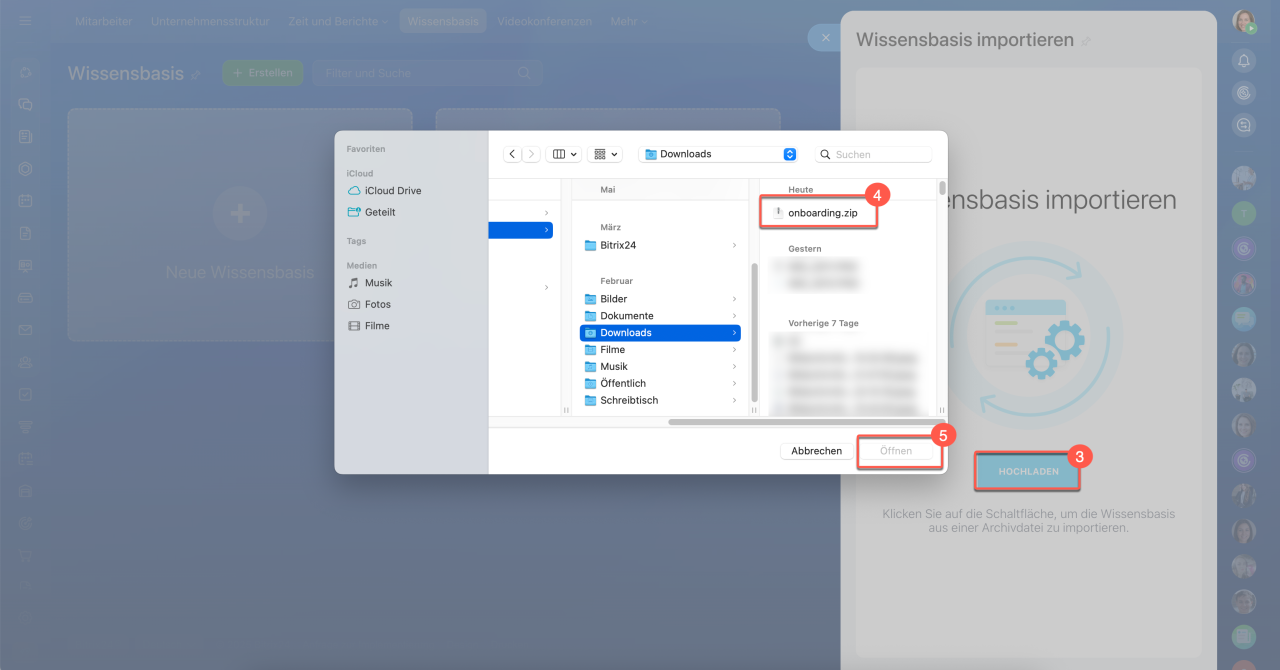Click the Filter und Suche field

tap(428, 73)
